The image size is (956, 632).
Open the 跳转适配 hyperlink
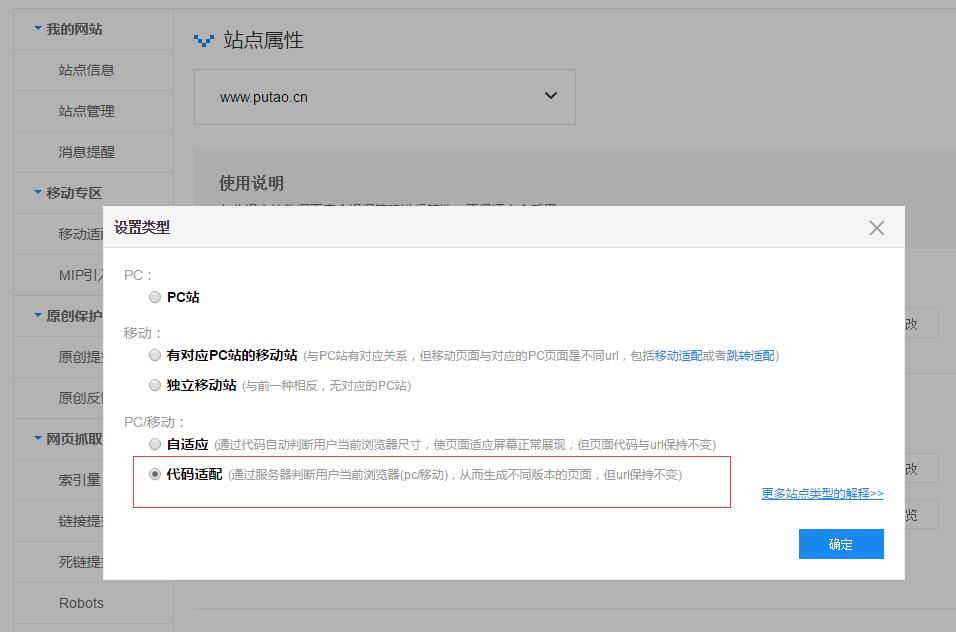(750, 356)
